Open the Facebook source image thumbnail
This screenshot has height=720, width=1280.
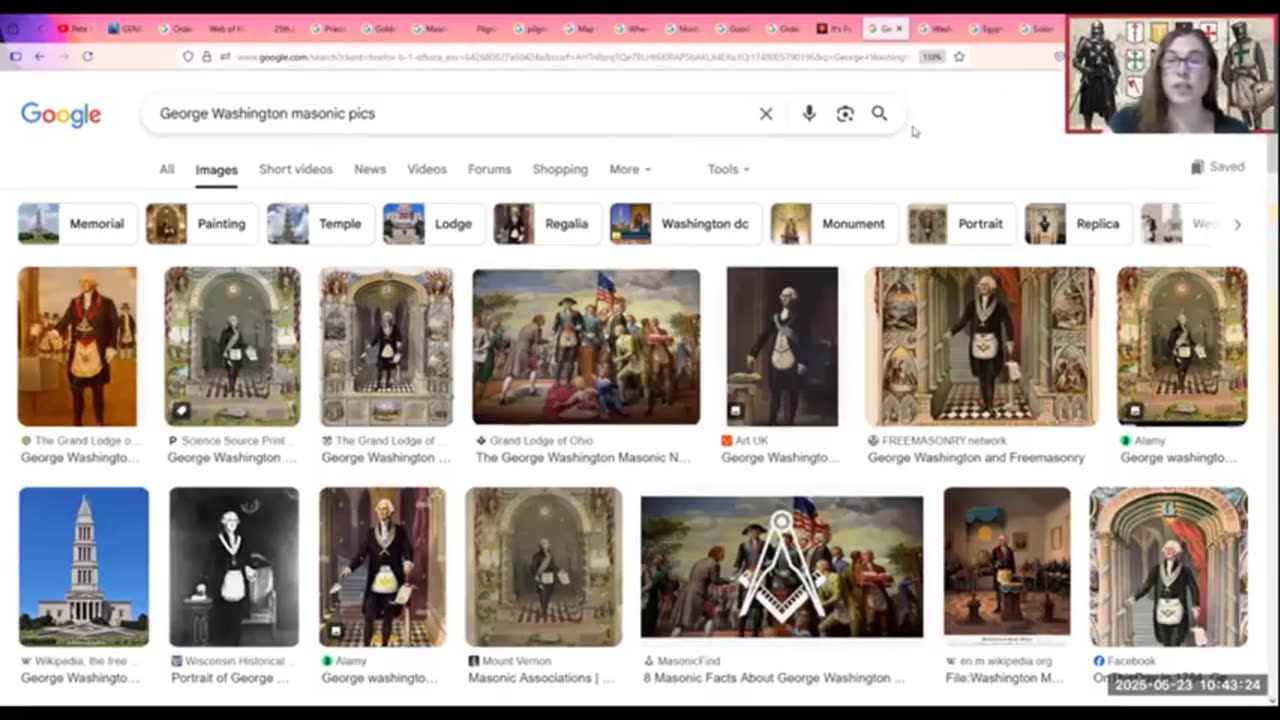[1169, 567]
